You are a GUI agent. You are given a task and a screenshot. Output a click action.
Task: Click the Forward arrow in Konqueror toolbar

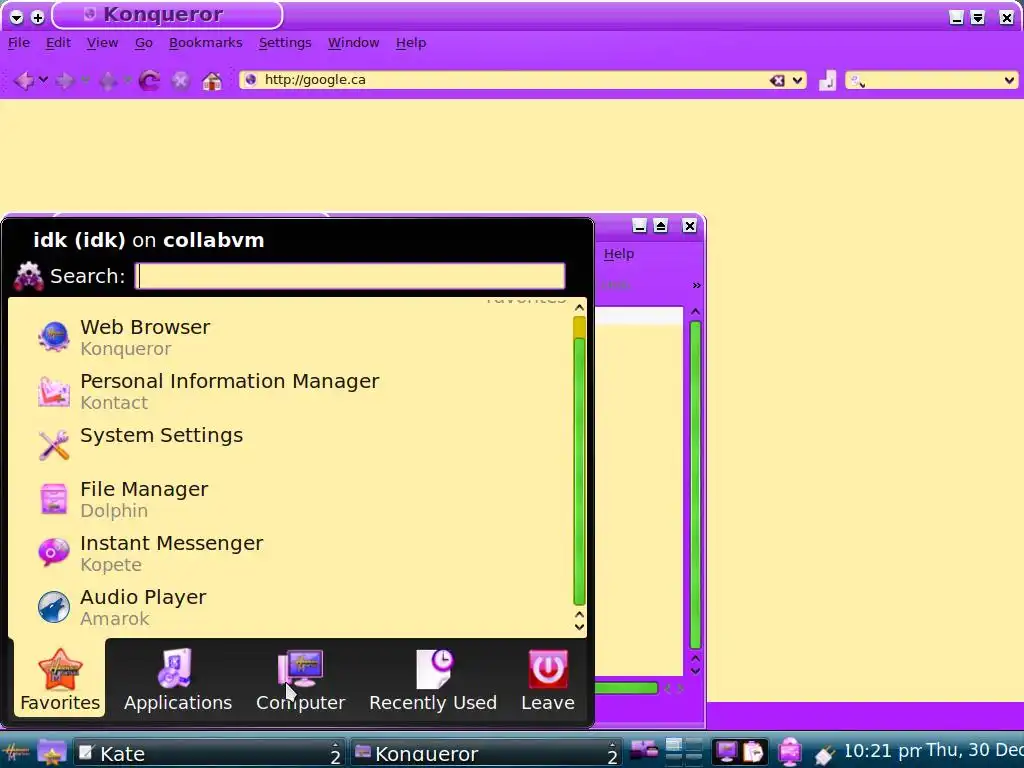click(65, 80)
